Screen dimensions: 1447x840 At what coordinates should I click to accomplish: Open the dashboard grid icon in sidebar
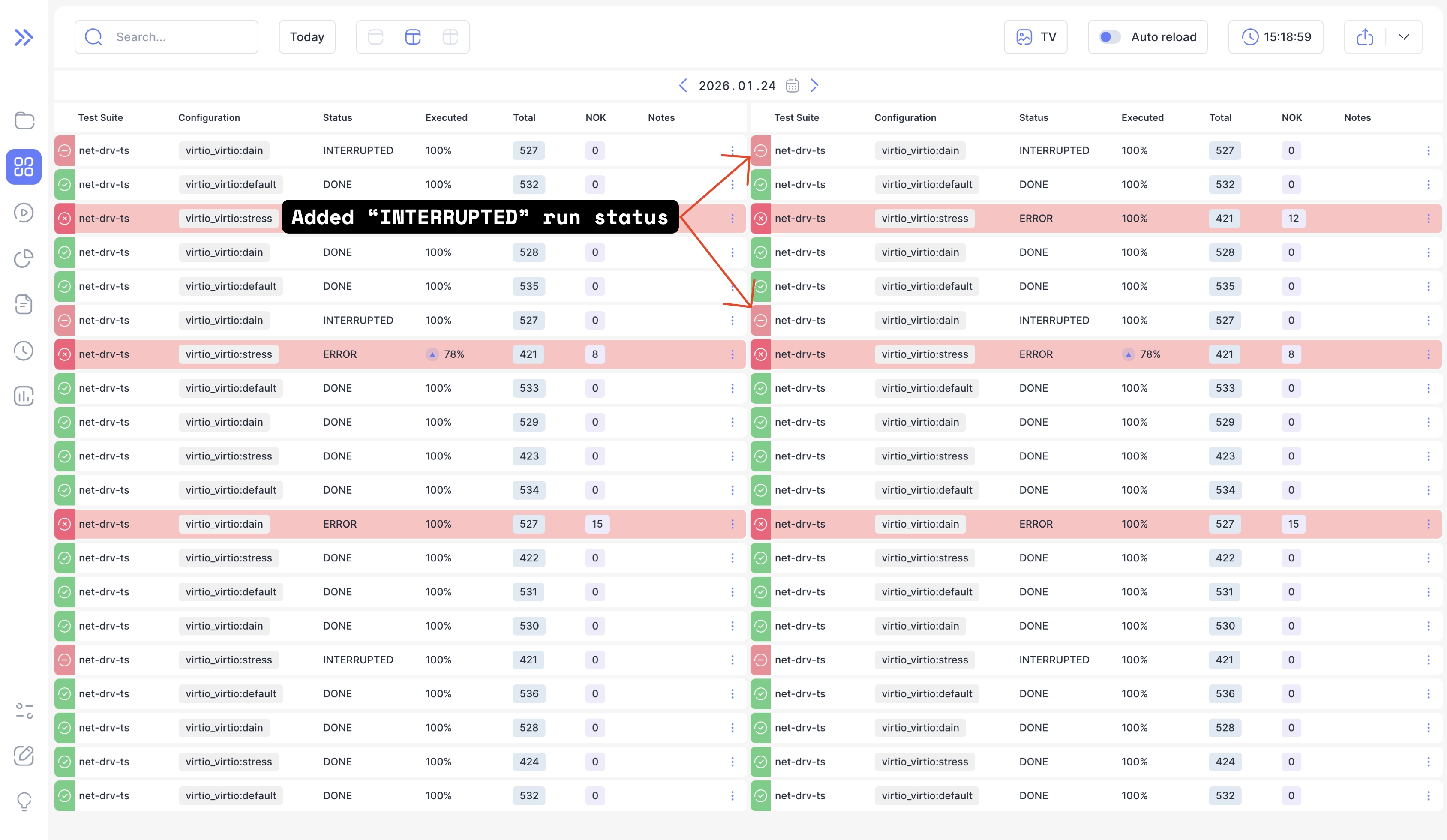[x=24, y=167]
